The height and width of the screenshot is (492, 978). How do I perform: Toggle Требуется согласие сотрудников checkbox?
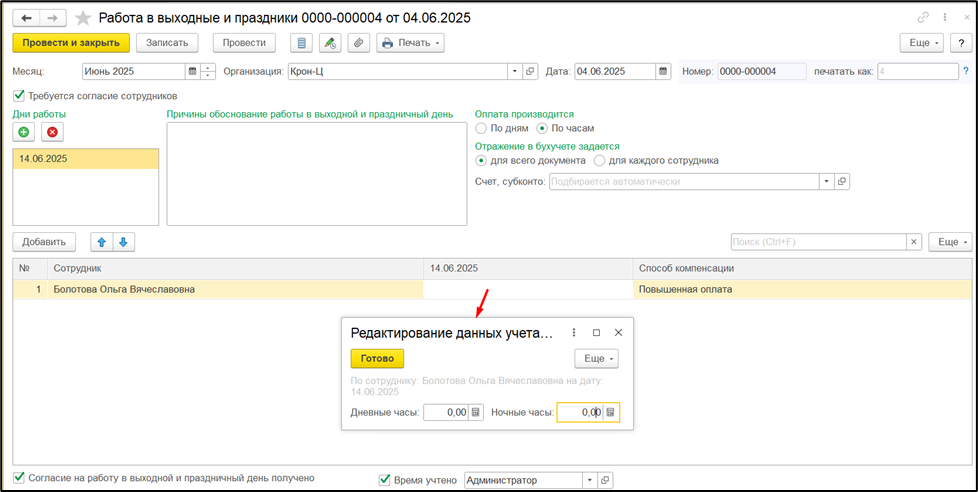pos(18,96)
